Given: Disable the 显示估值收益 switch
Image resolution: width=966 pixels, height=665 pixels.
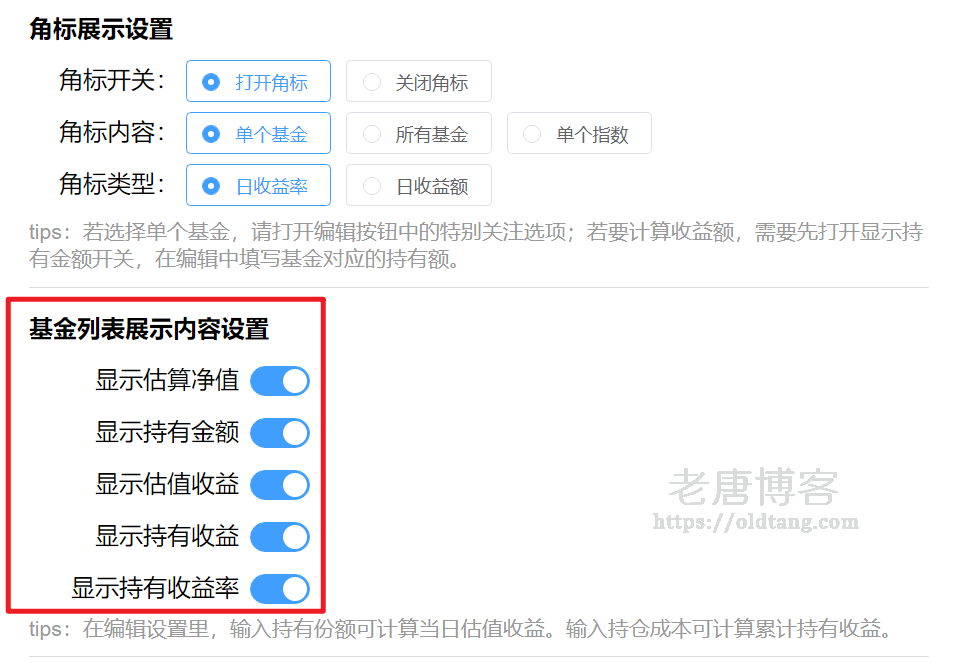Looking at the screenshot, I should (x=280, y=485).
